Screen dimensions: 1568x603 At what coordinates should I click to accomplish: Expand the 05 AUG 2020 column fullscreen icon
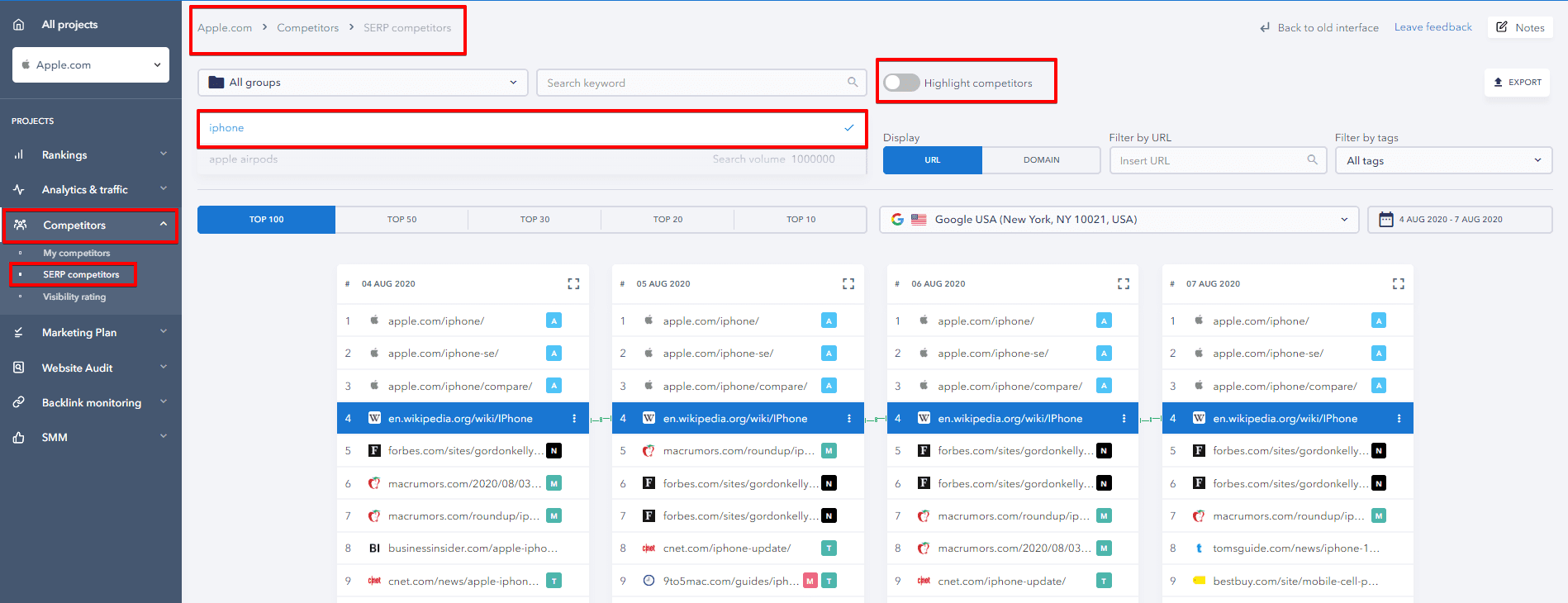click(x=848, y=283)
